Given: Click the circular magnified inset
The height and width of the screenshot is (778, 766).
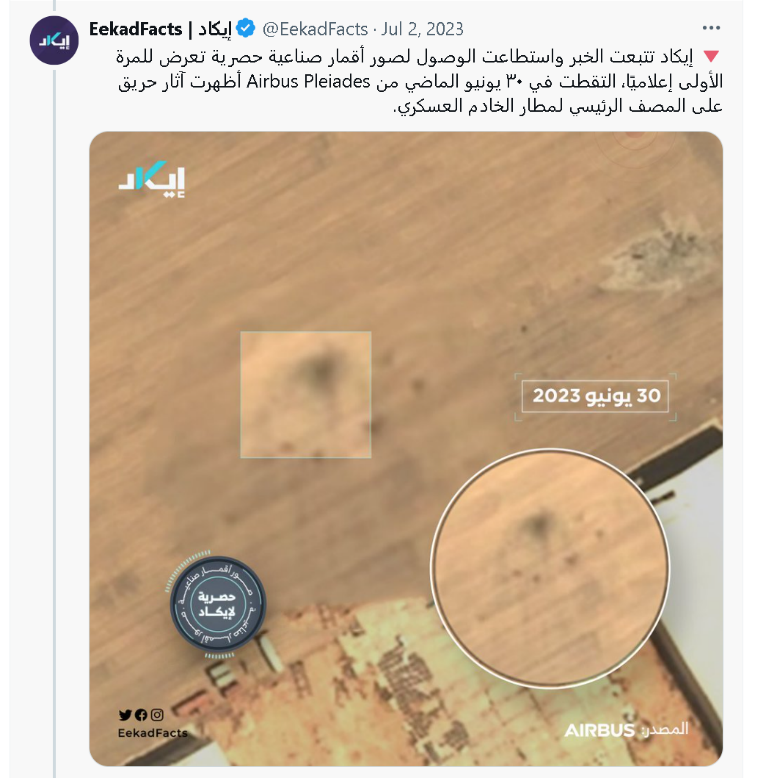Looking at the screenshot, I should pyautogui.click(x=550, y=568).
